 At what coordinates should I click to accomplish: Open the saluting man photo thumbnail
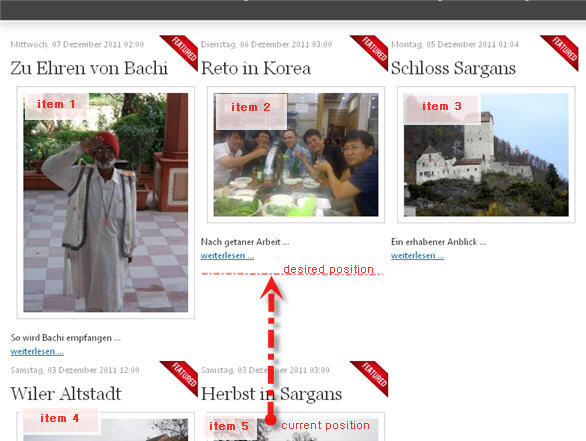click(x=105, y=203)
